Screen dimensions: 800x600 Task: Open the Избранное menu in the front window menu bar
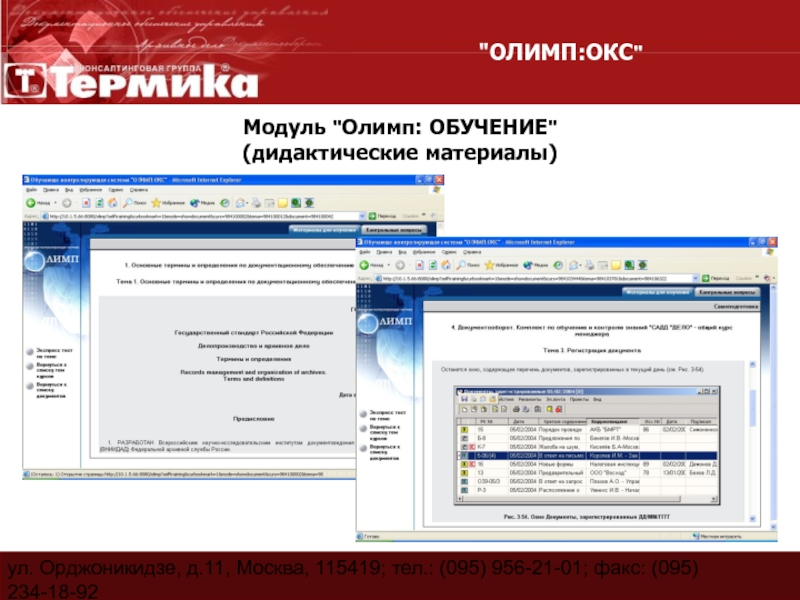(x=424, y=252)
